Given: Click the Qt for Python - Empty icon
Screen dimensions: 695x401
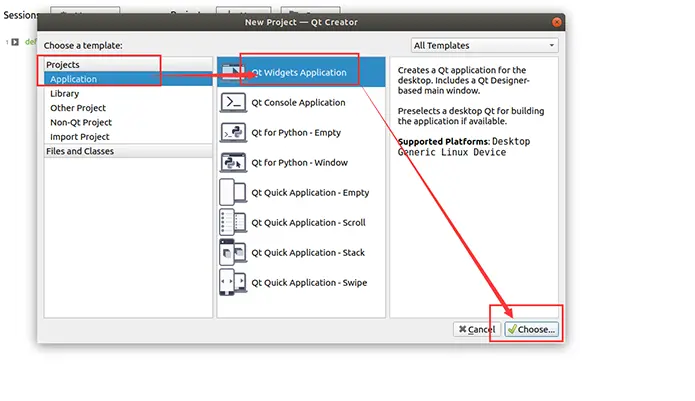Looking at the screenshot, I should point(233,132).
